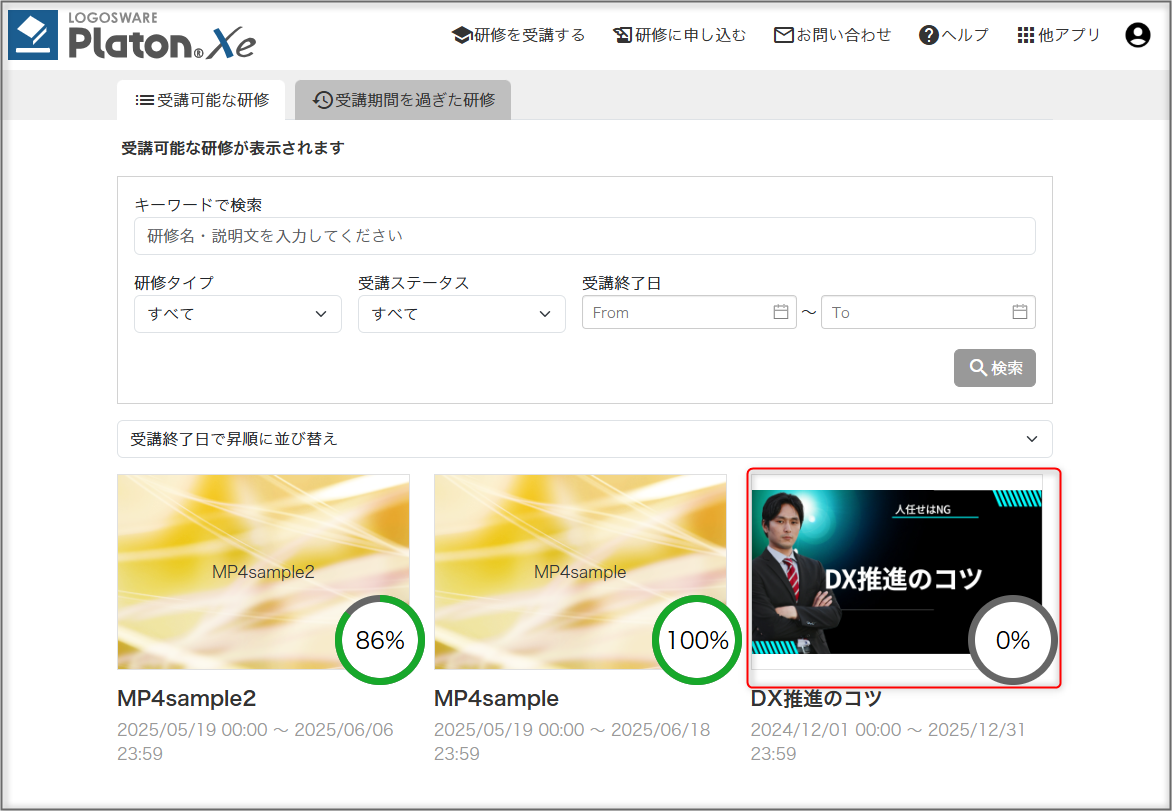Open the user account profile icon

(1138, 35)
